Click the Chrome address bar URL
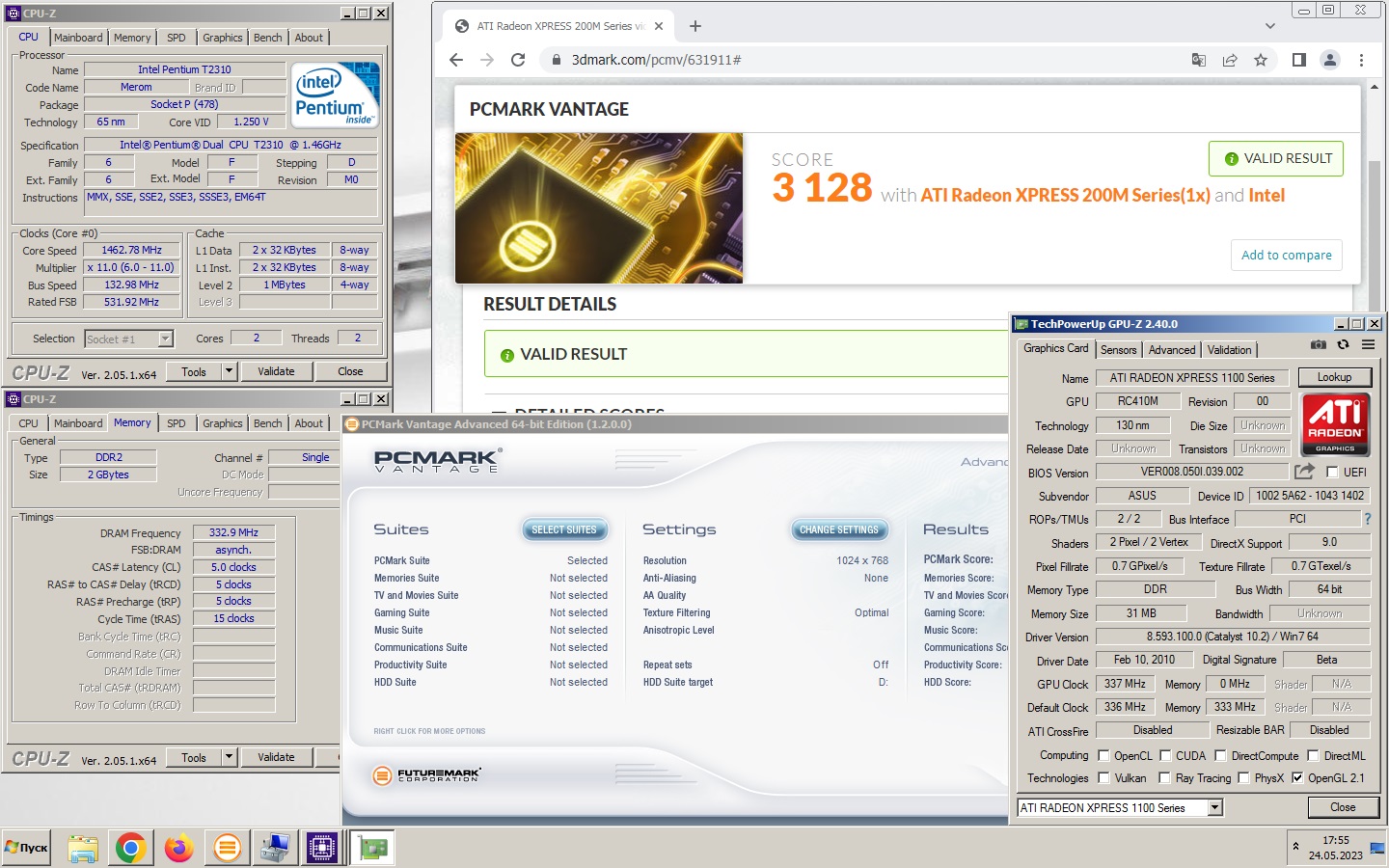 coord(657,60)
